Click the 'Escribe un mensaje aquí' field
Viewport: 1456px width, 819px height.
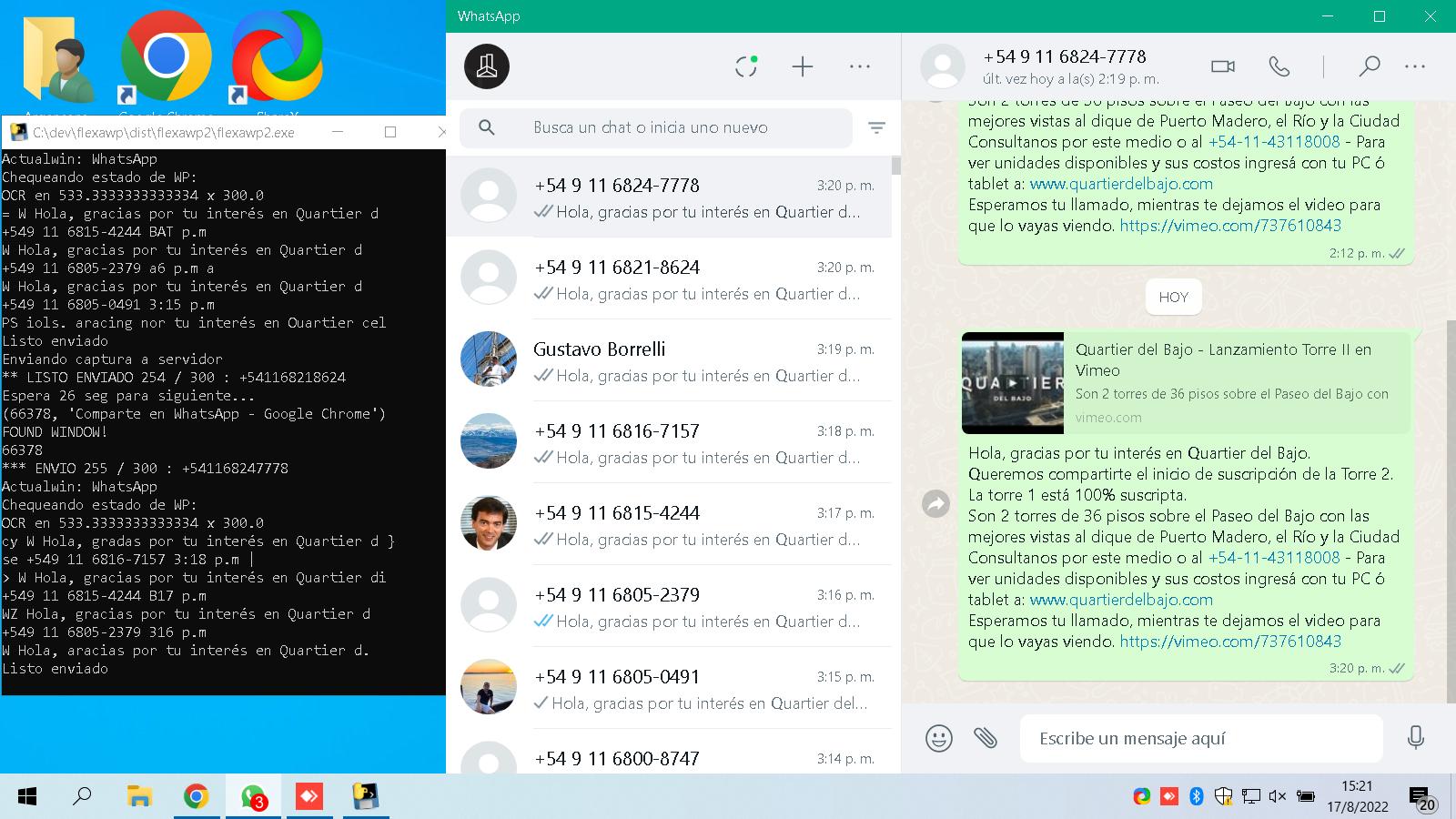1201,738
